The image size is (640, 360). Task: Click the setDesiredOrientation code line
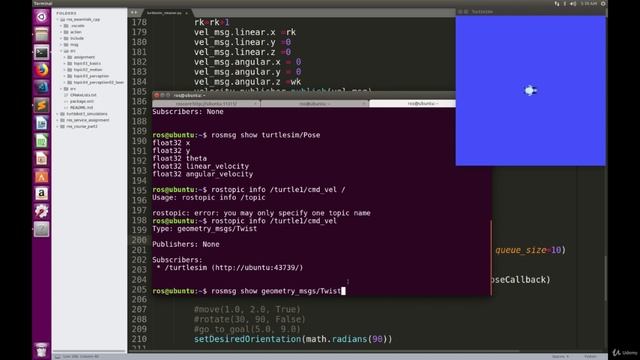(293, 339)
